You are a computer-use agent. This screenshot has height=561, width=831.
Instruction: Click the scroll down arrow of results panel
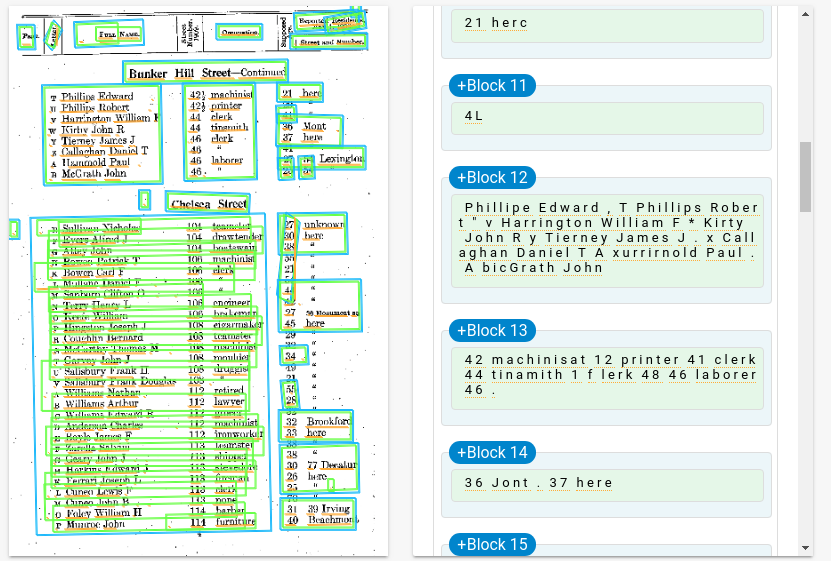[806, 548]
